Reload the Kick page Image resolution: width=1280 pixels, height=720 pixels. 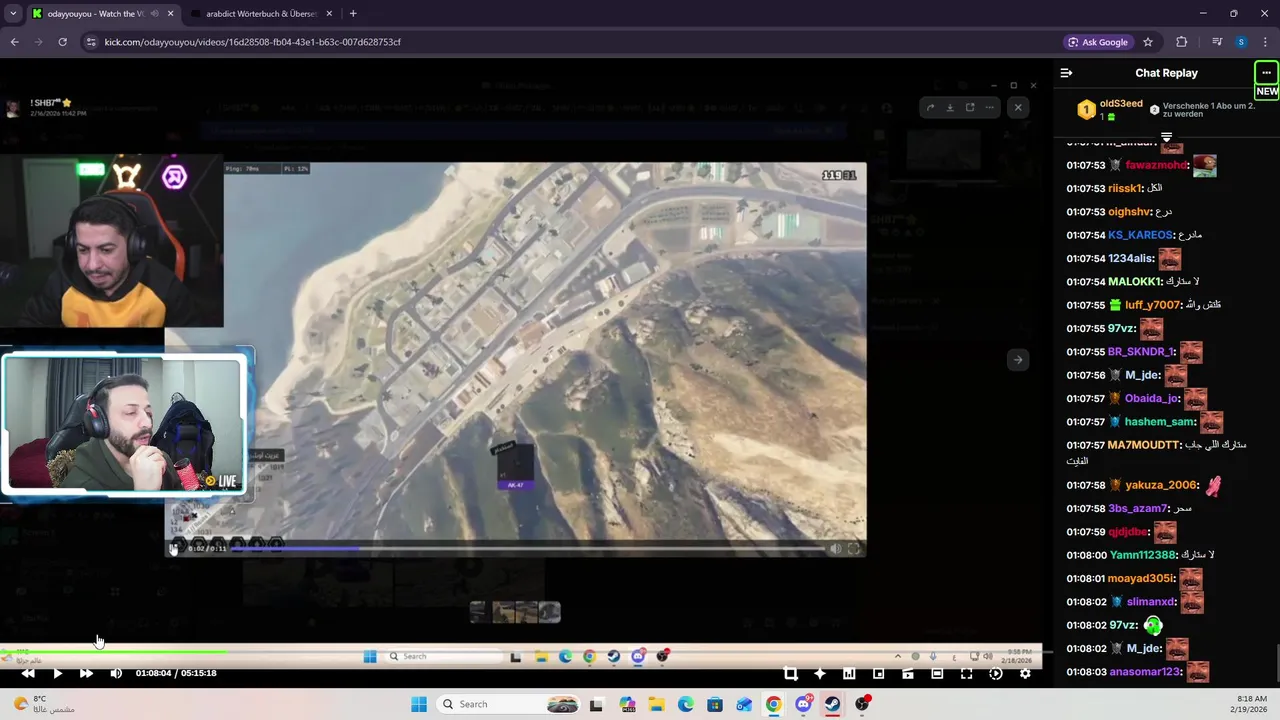(62, 42)
